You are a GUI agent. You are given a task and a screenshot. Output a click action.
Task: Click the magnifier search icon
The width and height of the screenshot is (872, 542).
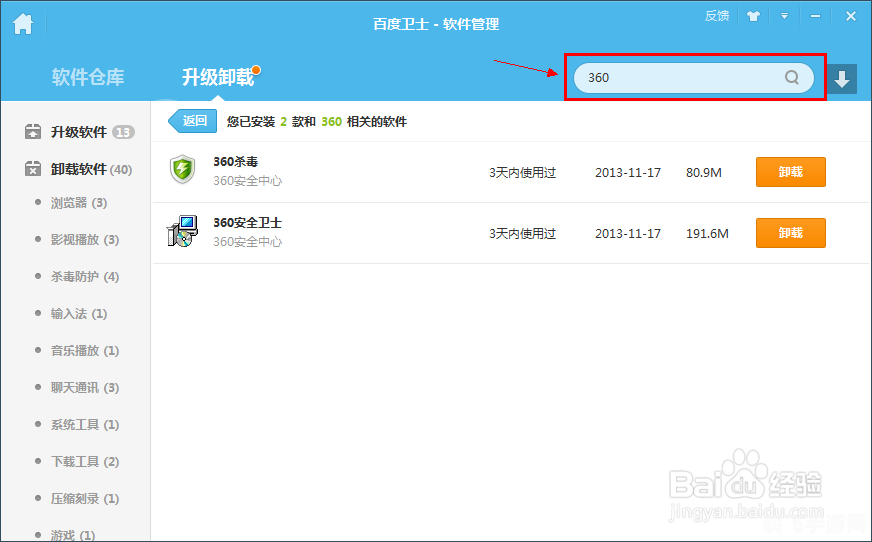tap(792, 77)
